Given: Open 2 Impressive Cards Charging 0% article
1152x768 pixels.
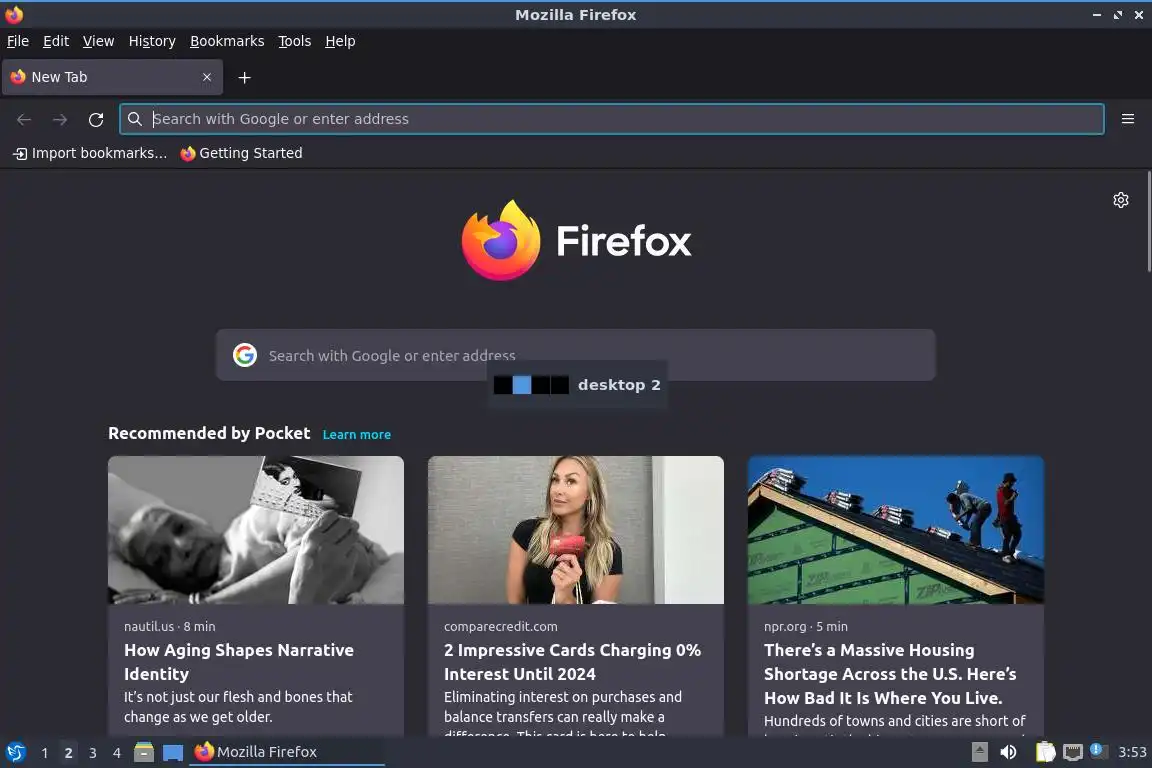Looking at the screenshot, I should point(572,661).
